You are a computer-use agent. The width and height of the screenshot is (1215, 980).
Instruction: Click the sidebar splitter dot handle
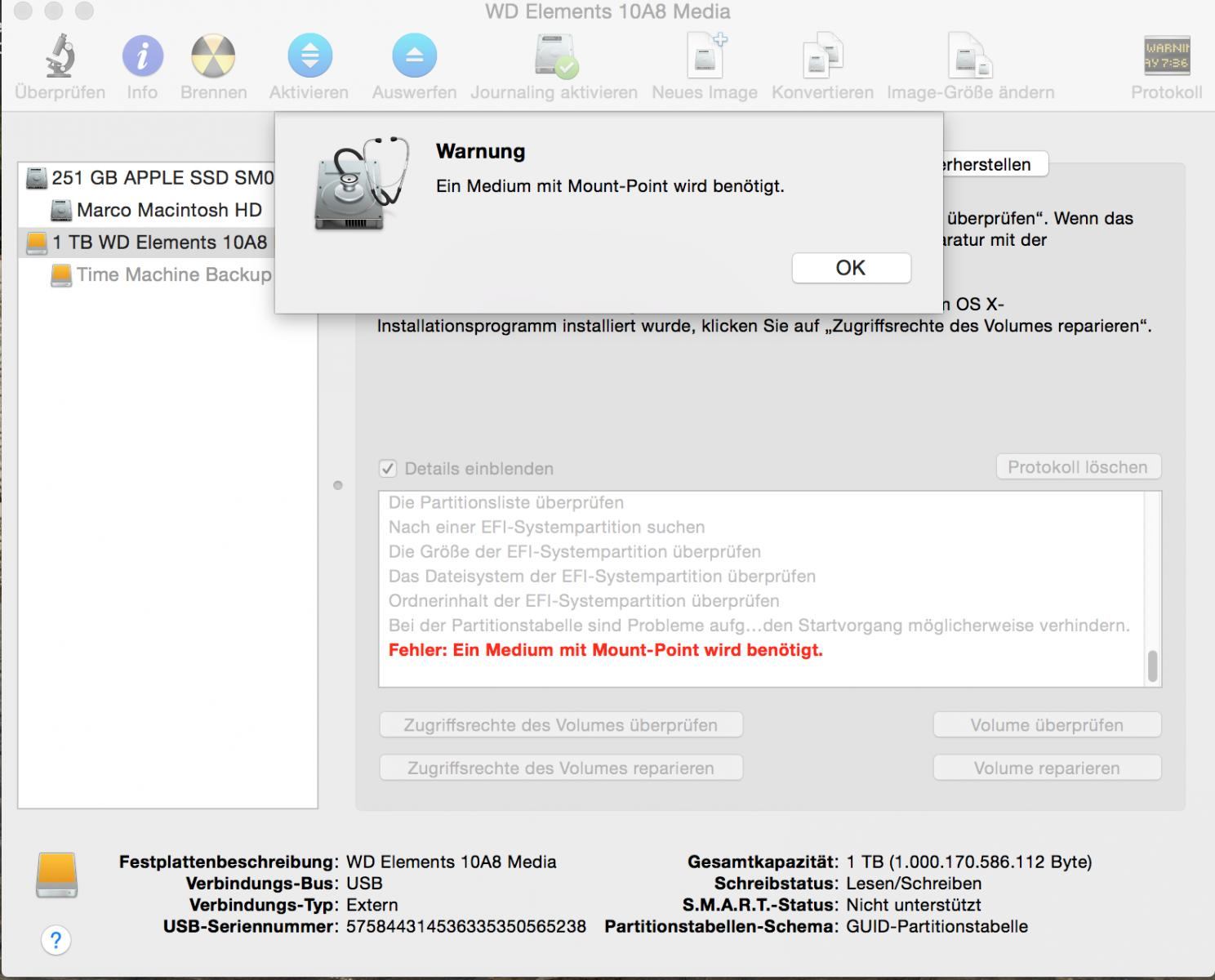338,486
